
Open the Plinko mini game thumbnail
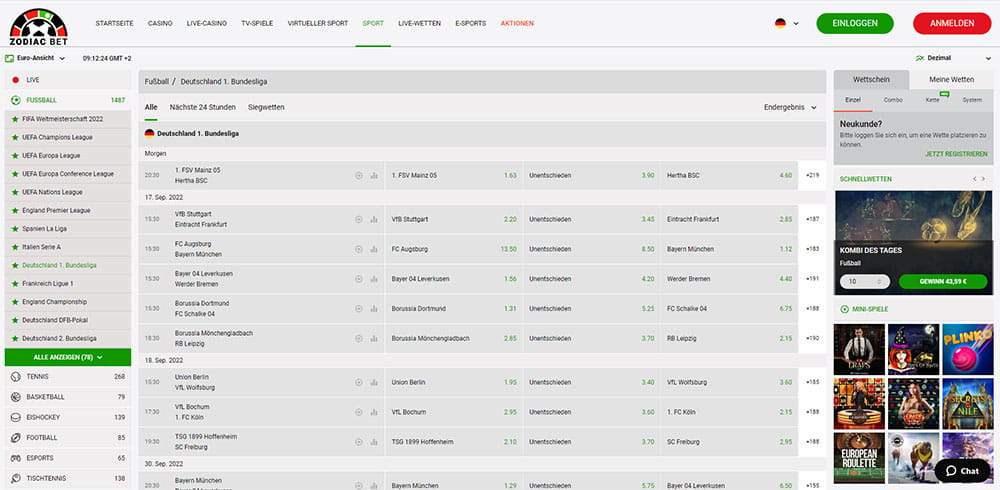tap(967, 349)
